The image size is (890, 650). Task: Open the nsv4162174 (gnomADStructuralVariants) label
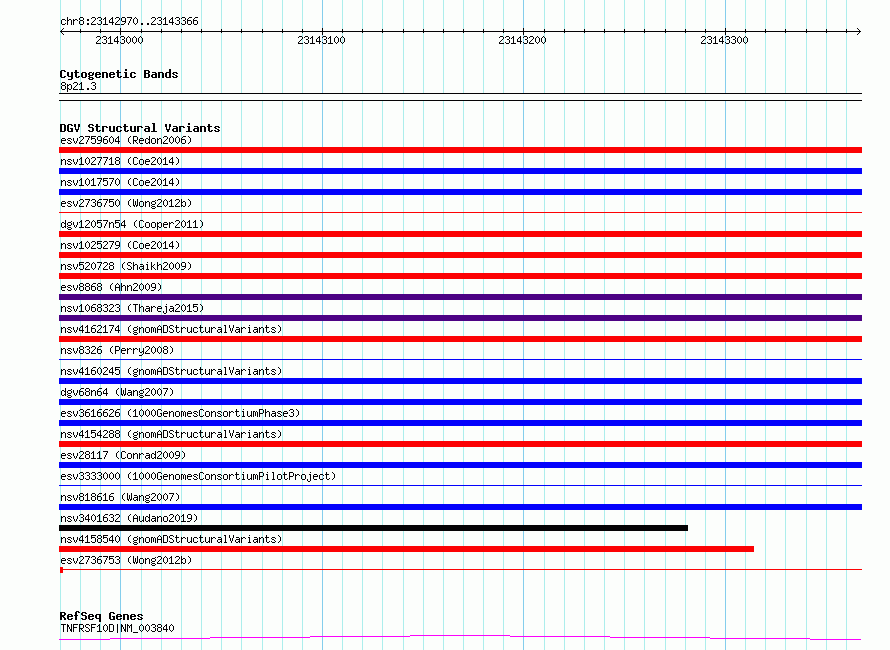click(171, 329)
